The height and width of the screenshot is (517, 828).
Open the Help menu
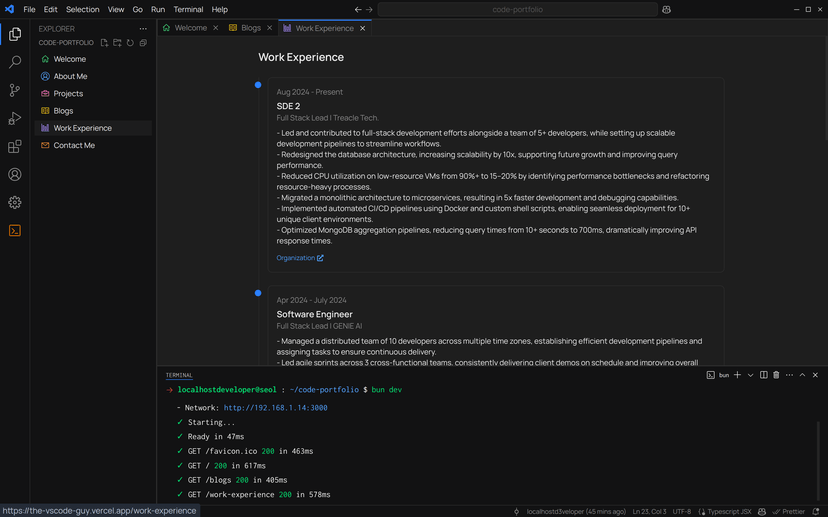pyautogui.click(x=220, y=10)
